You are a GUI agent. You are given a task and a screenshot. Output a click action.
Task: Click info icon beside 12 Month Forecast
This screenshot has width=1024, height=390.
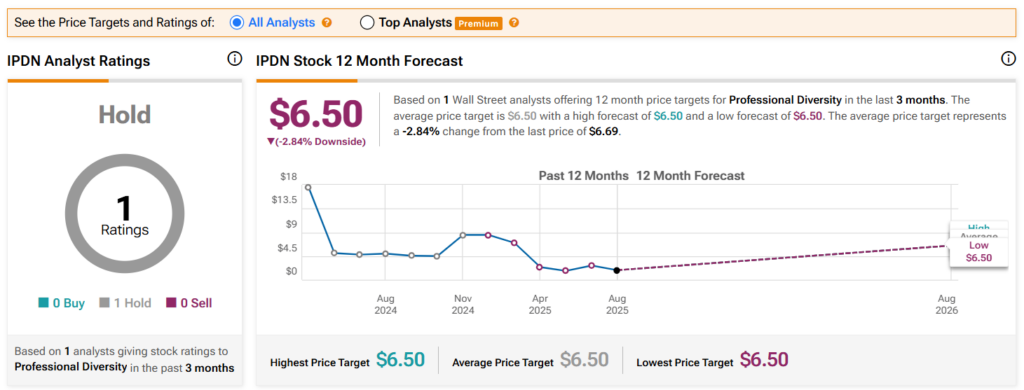[x=1008, y=59]
